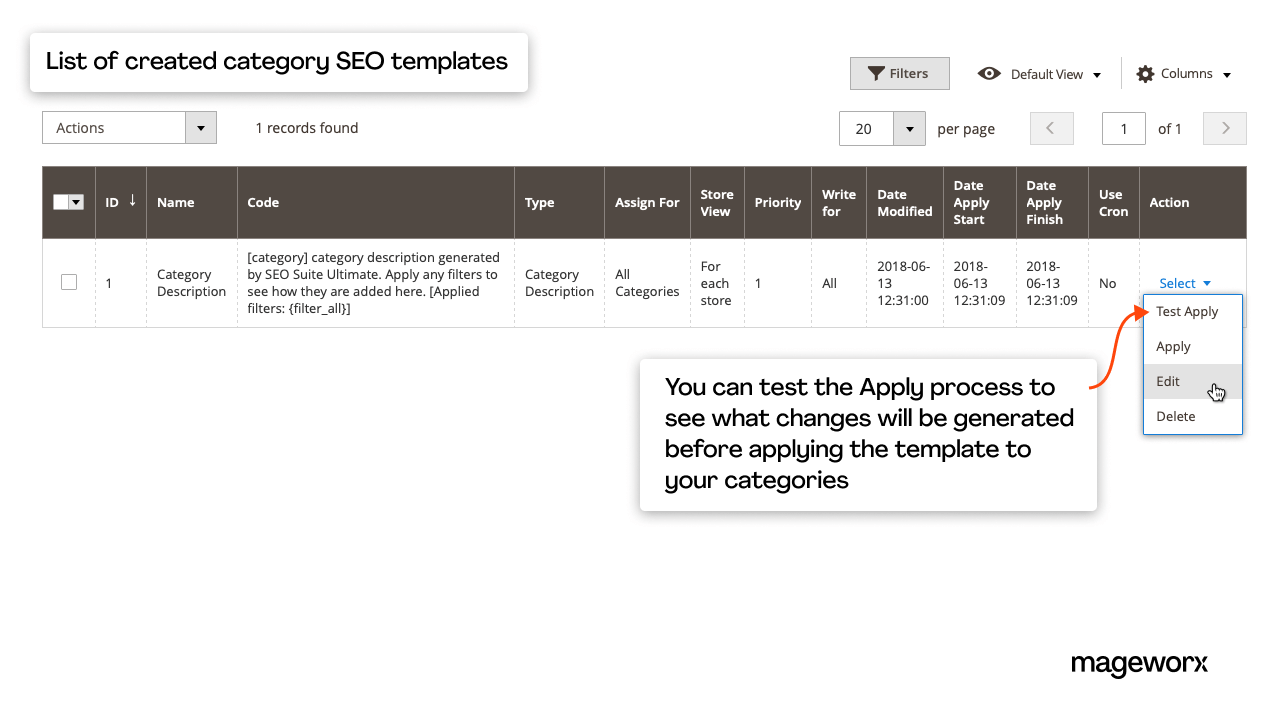Expand the Default View dropdown chevron
Image resolution: width=1288 pixels, height=728 pixels.
point(1097,73)
